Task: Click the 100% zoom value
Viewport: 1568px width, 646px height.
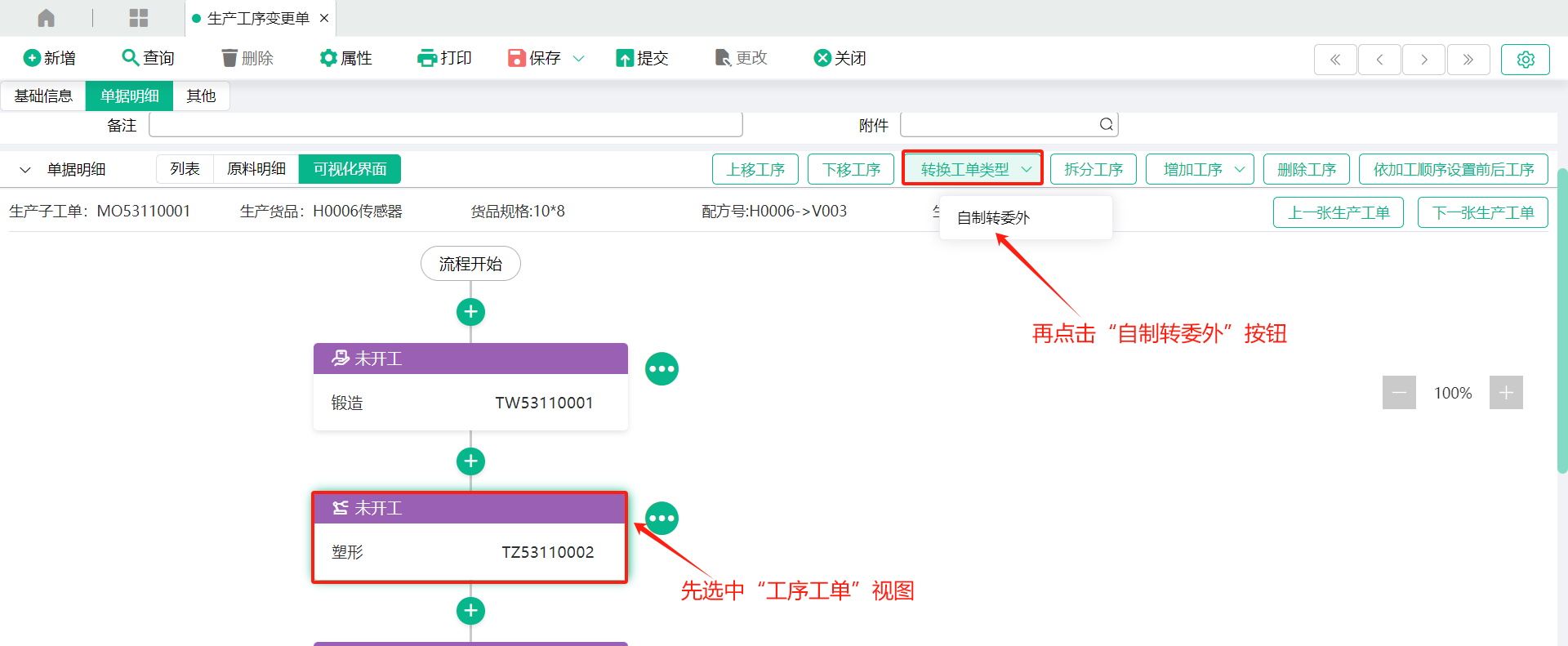Action: point(1453,393)
